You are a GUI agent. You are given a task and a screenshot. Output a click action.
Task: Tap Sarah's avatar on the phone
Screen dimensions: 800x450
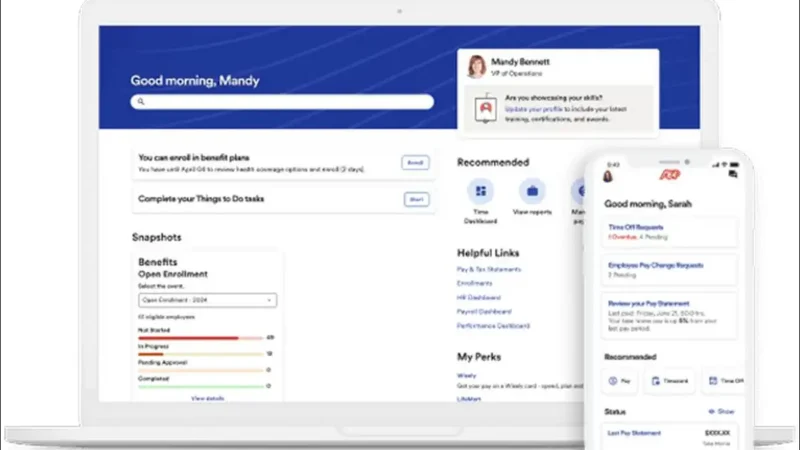coord(608,176)
